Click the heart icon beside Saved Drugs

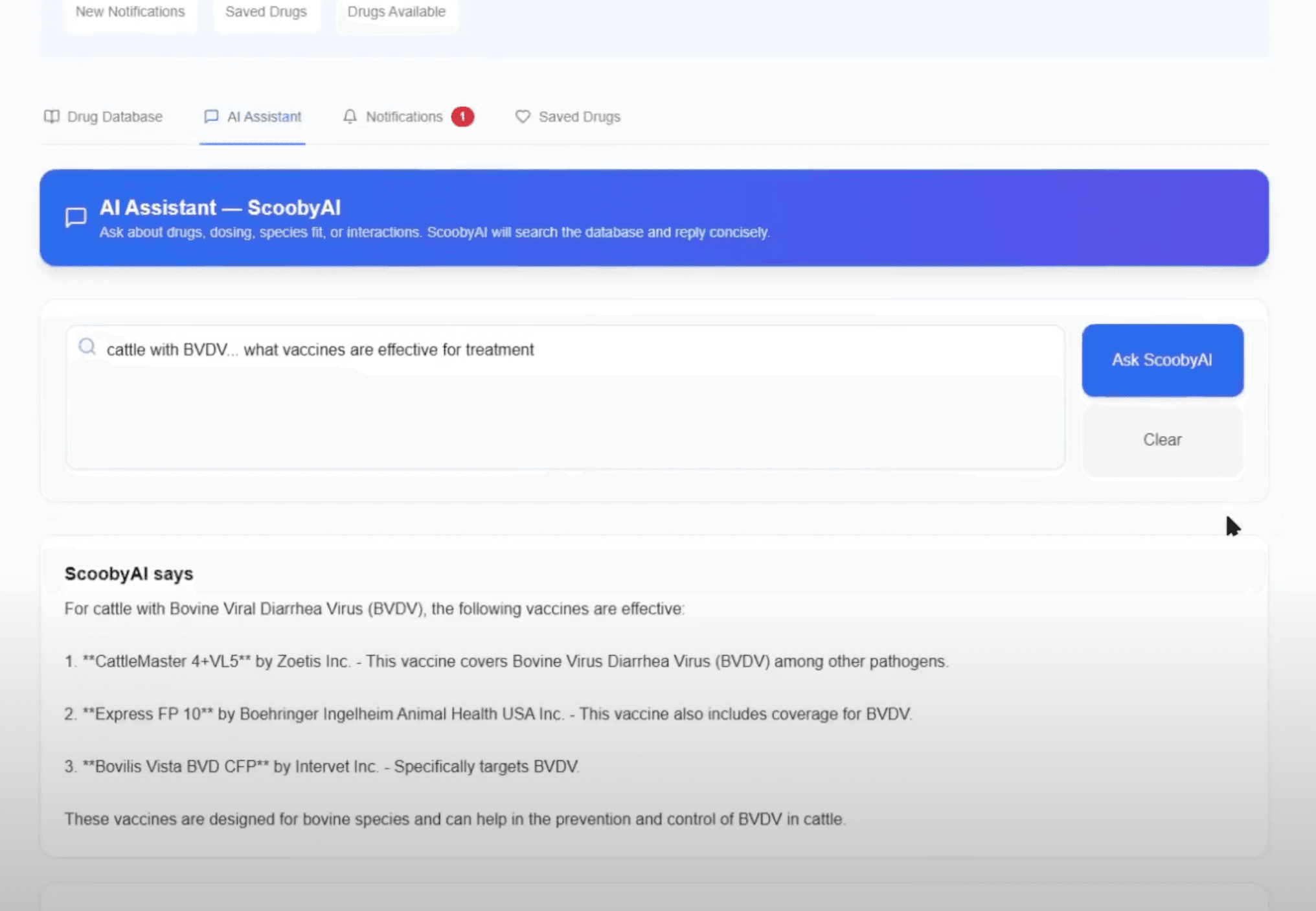click(523, 117)
